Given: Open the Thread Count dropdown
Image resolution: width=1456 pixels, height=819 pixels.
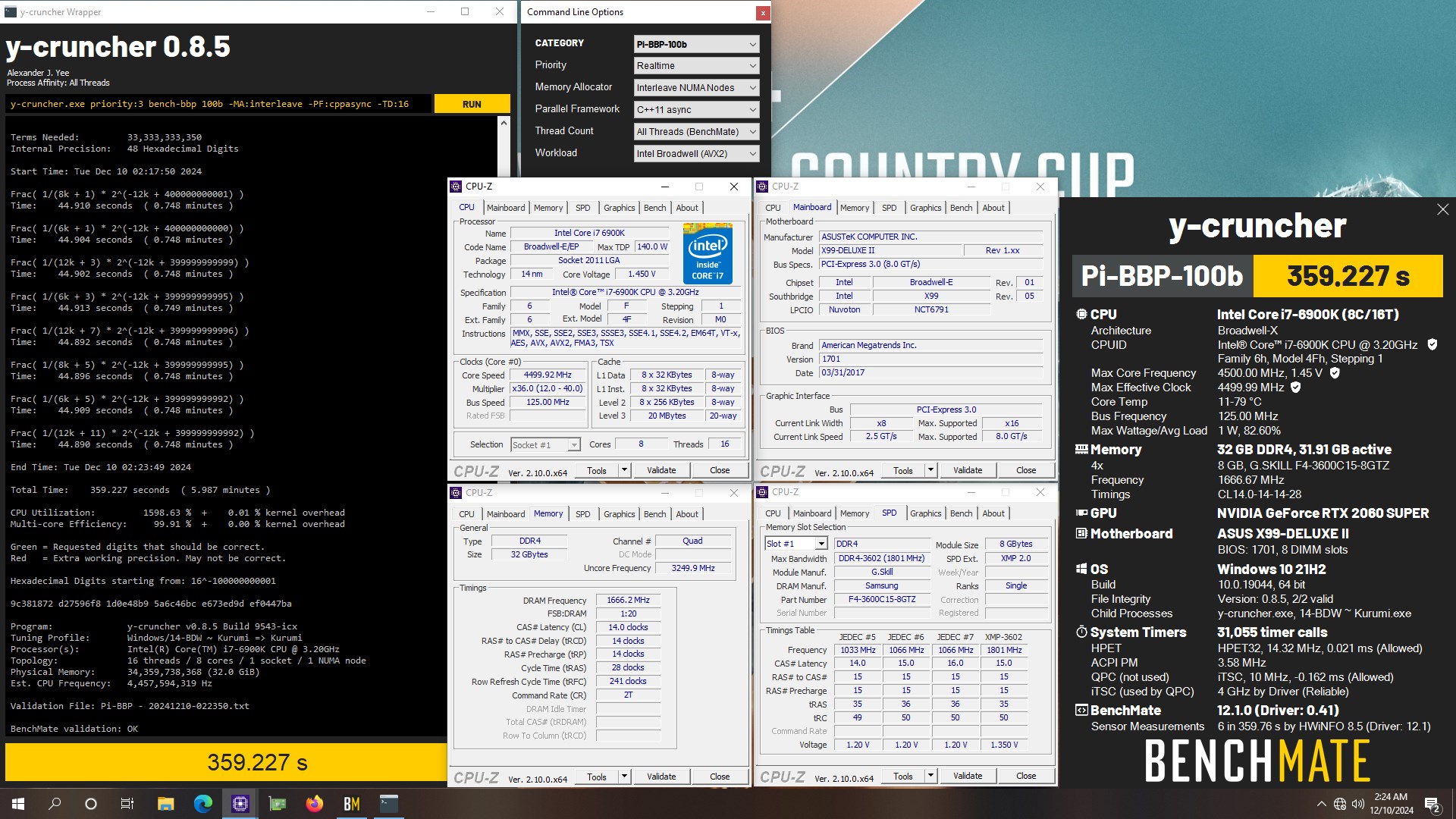Looking at the screenshot, I should [696, 132].
